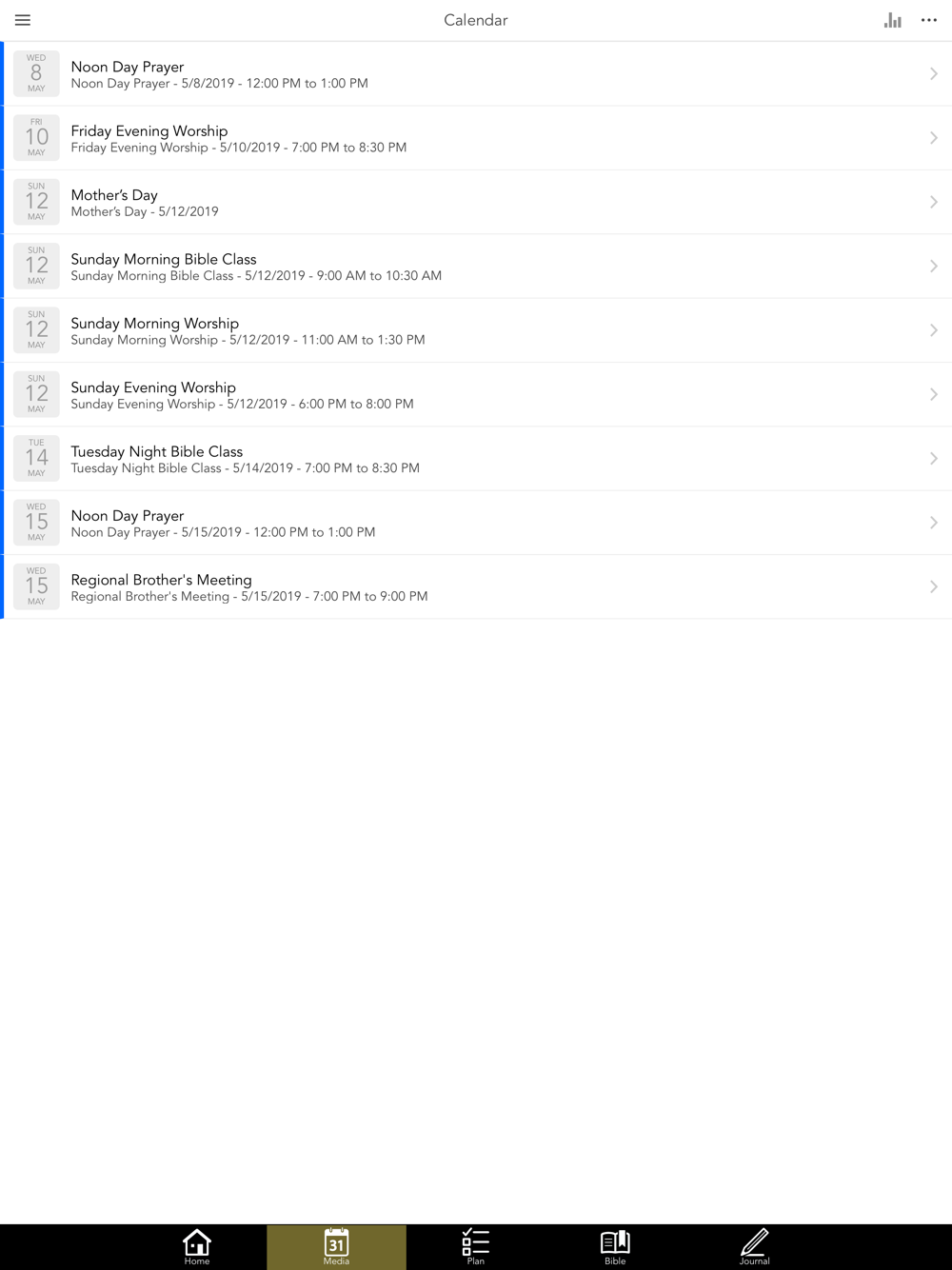
Task: Open the Journal tab
Action: coord(755,1247)
